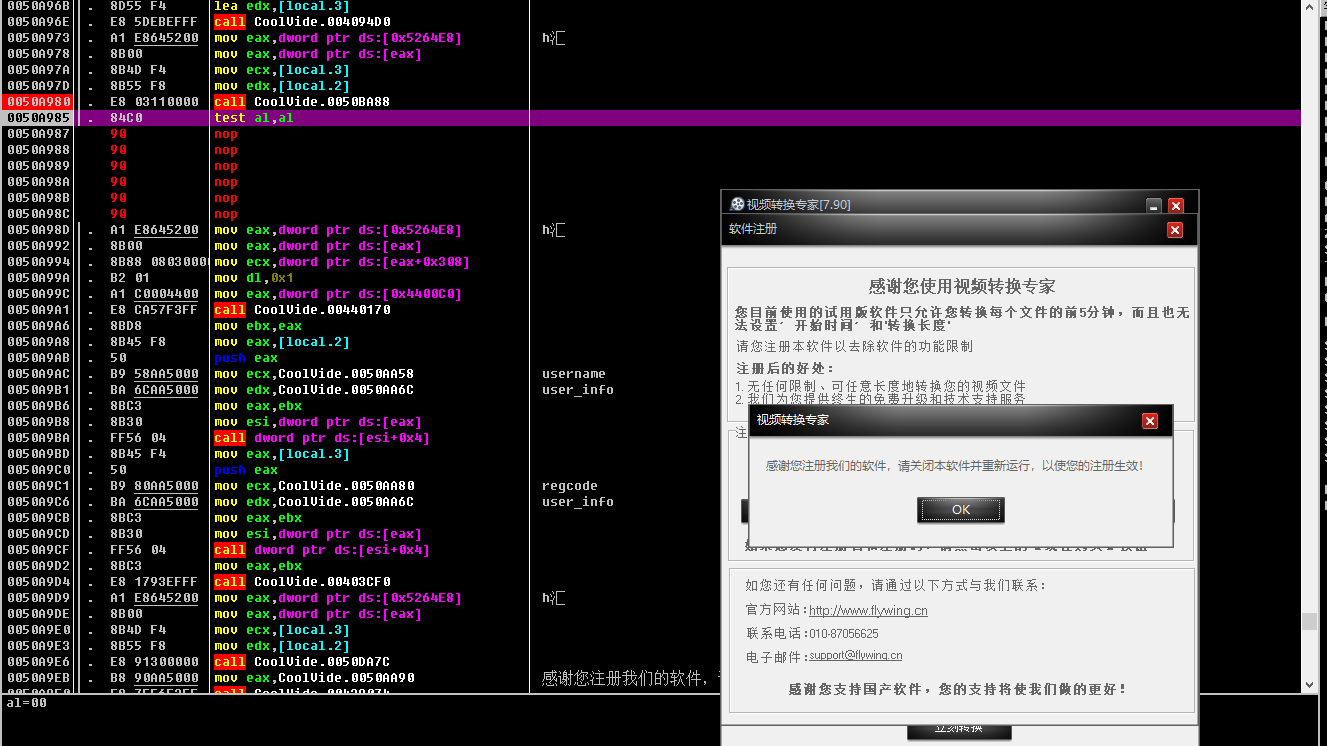Select the red breakpoint address 0050A980
The image size is (1327, 746).
(x=38, y=102)
